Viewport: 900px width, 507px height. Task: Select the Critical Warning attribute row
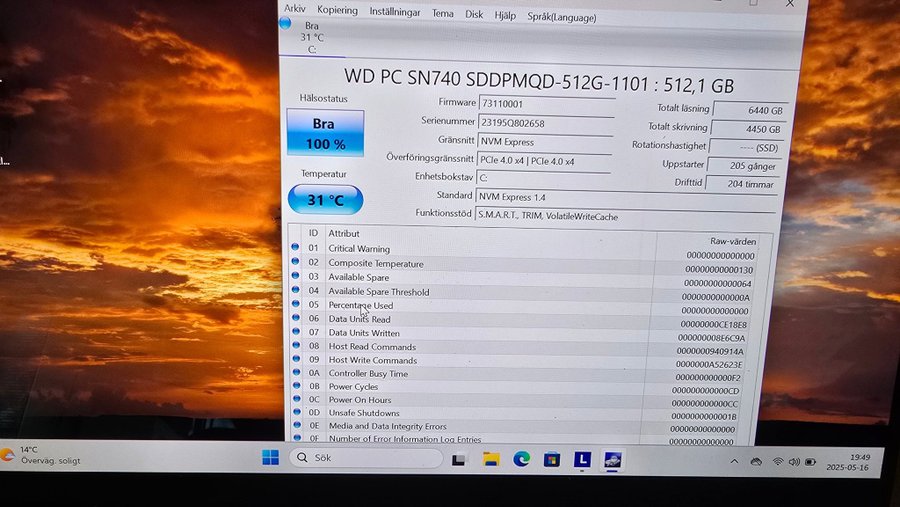point(525,252)
